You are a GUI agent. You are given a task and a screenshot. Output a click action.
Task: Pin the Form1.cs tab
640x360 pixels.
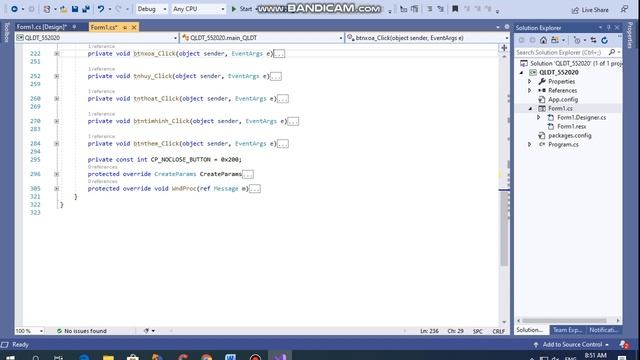pos(125,27)
